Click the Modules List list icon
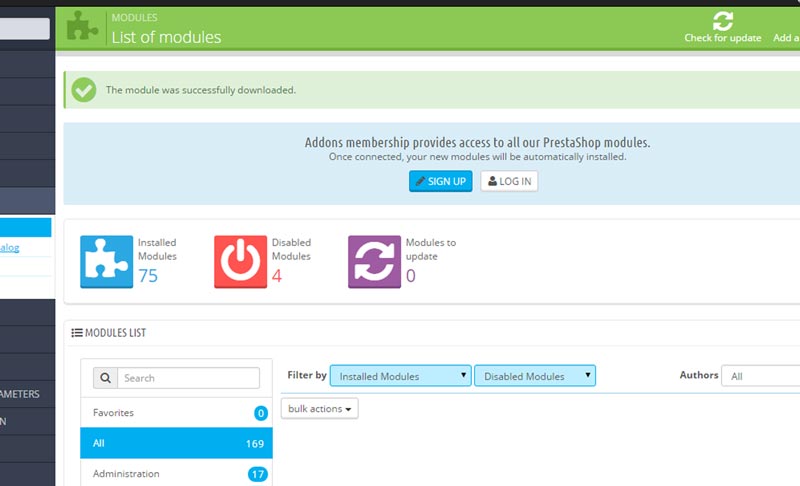Screen dimensions: 800x486 77,333
